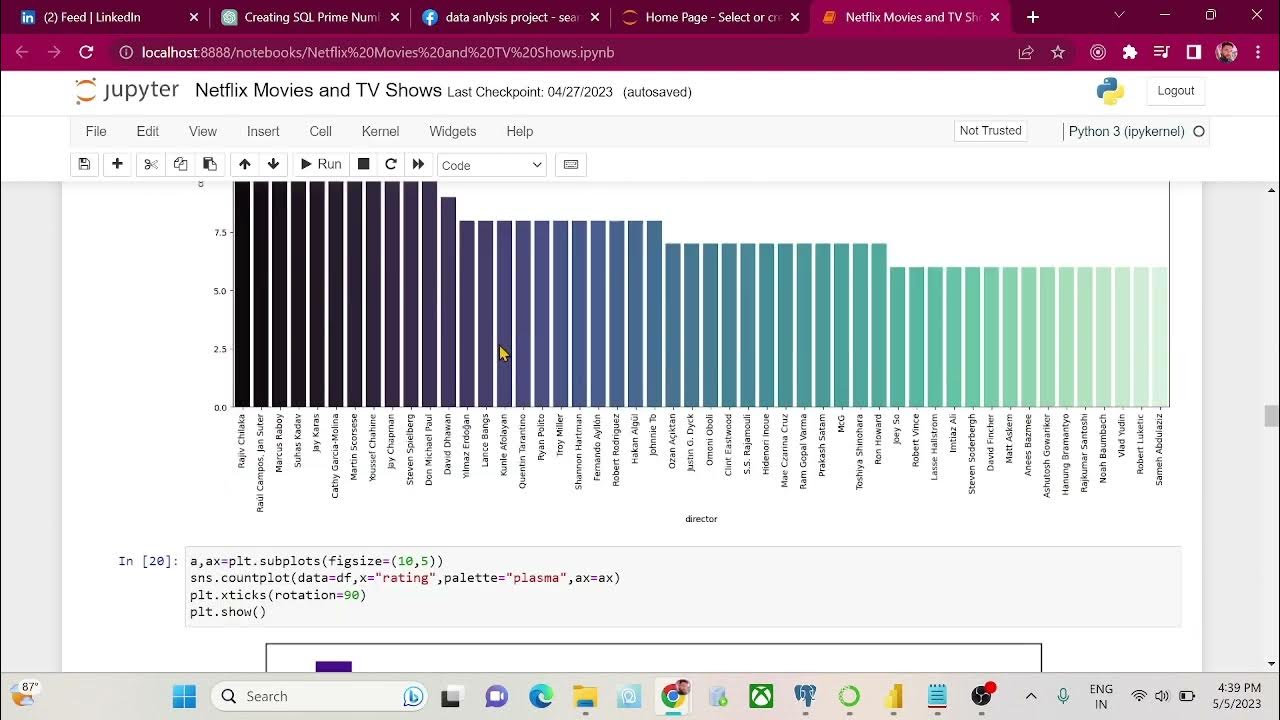Restart kernel and run all cells icon

click(418, 164)
